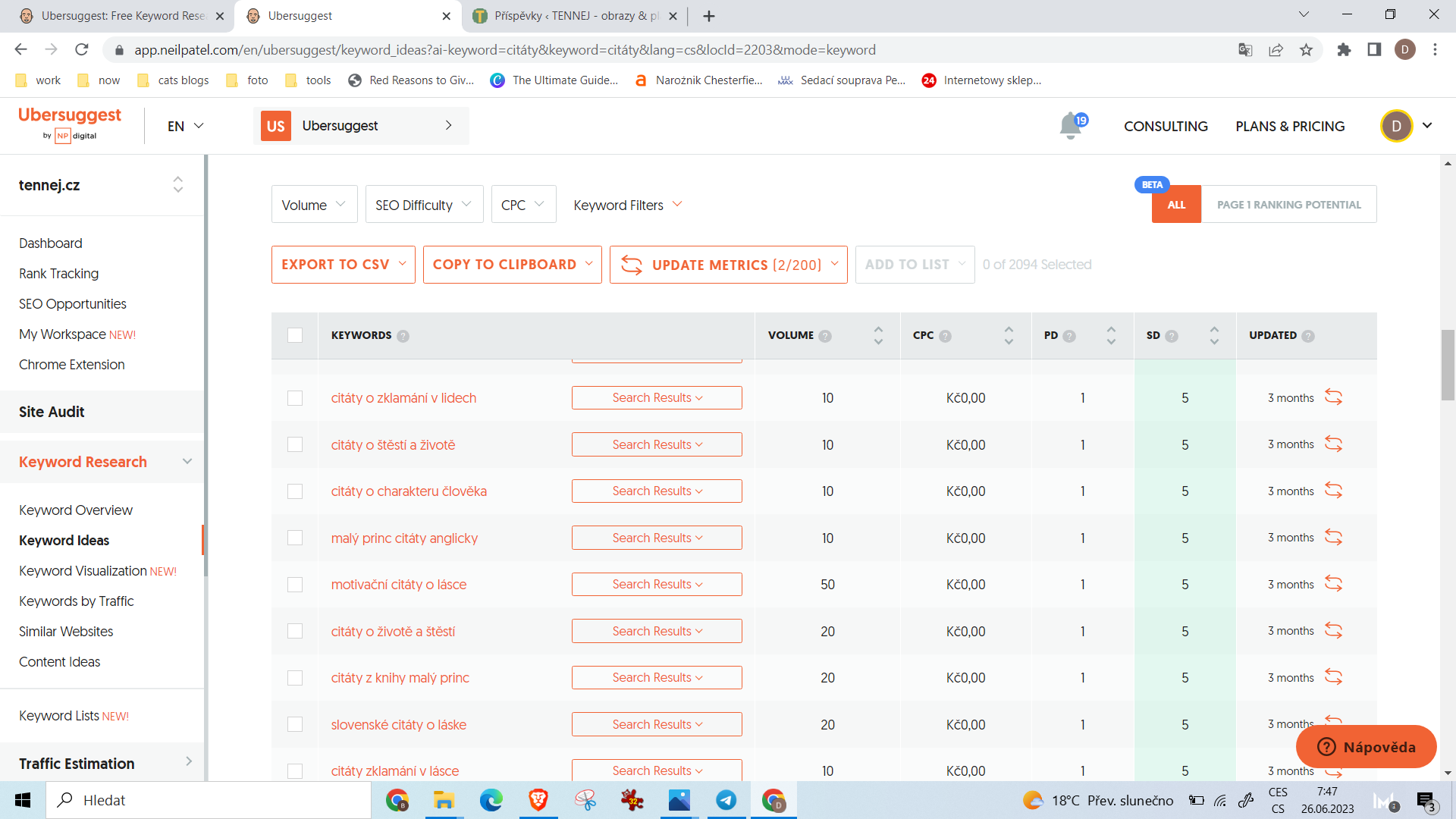Click the Ubersuggest logo
Screen dimensions: 1456x819
pyautogui.click(x=69, y=124)
